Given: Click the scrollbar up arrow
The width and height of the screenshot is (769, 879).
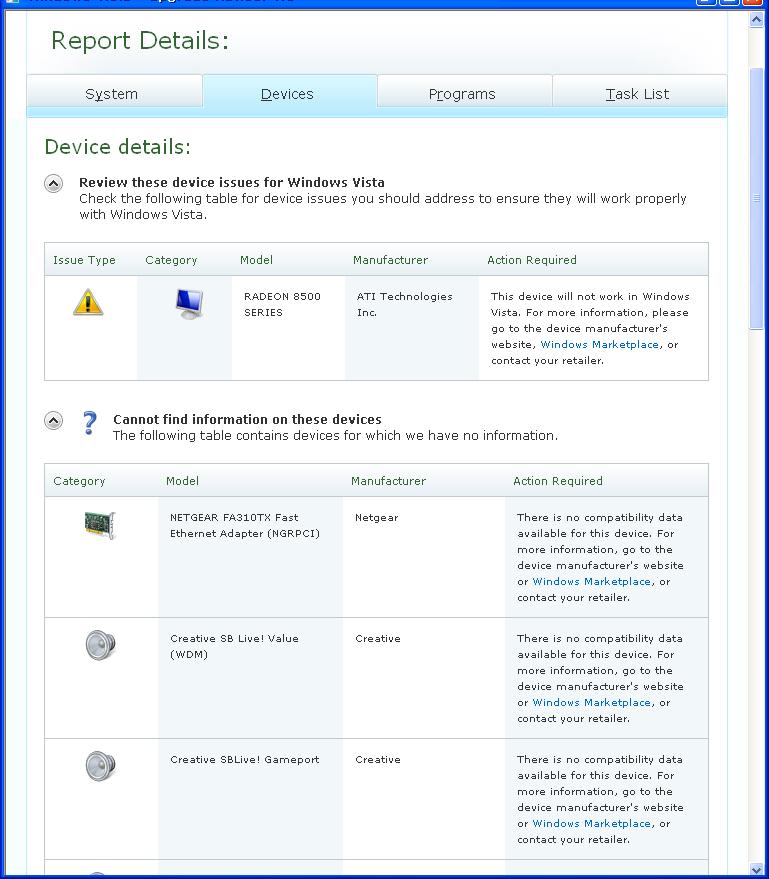Looking at the screenshot, I should pos(756,20).
